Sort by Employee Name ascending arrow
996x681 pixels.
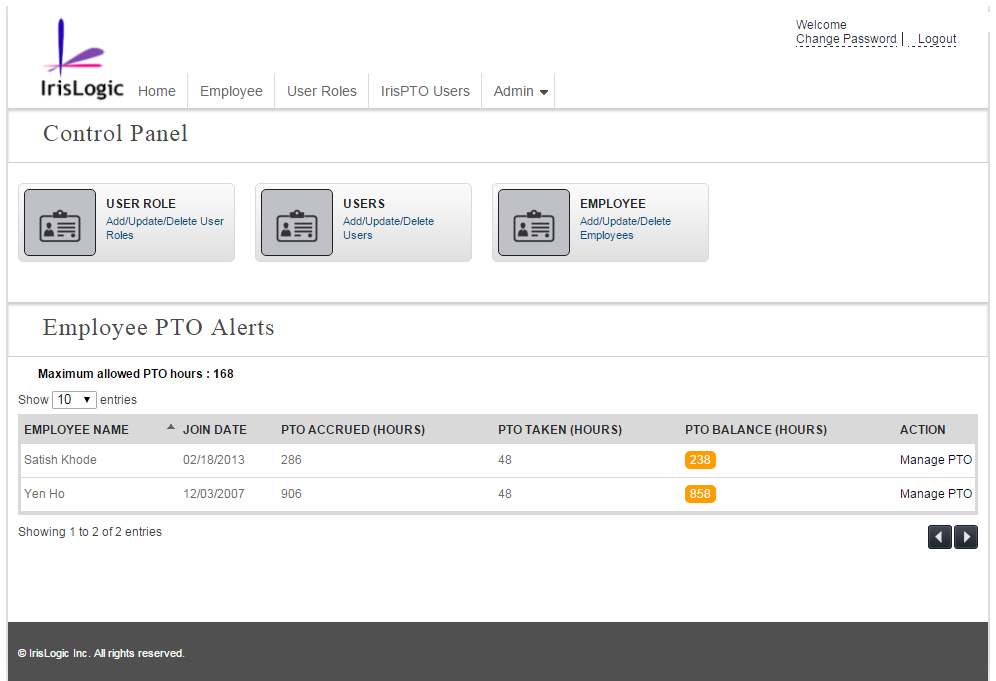[170, 428]
